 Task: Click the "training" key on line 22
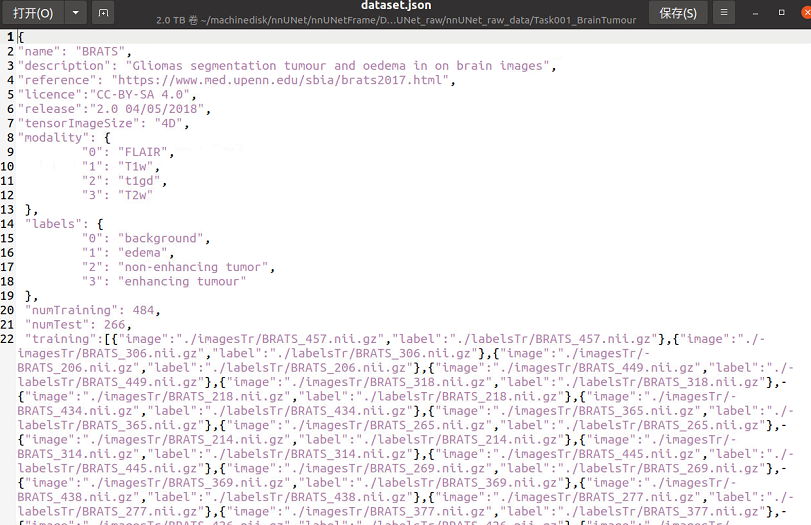61,339
